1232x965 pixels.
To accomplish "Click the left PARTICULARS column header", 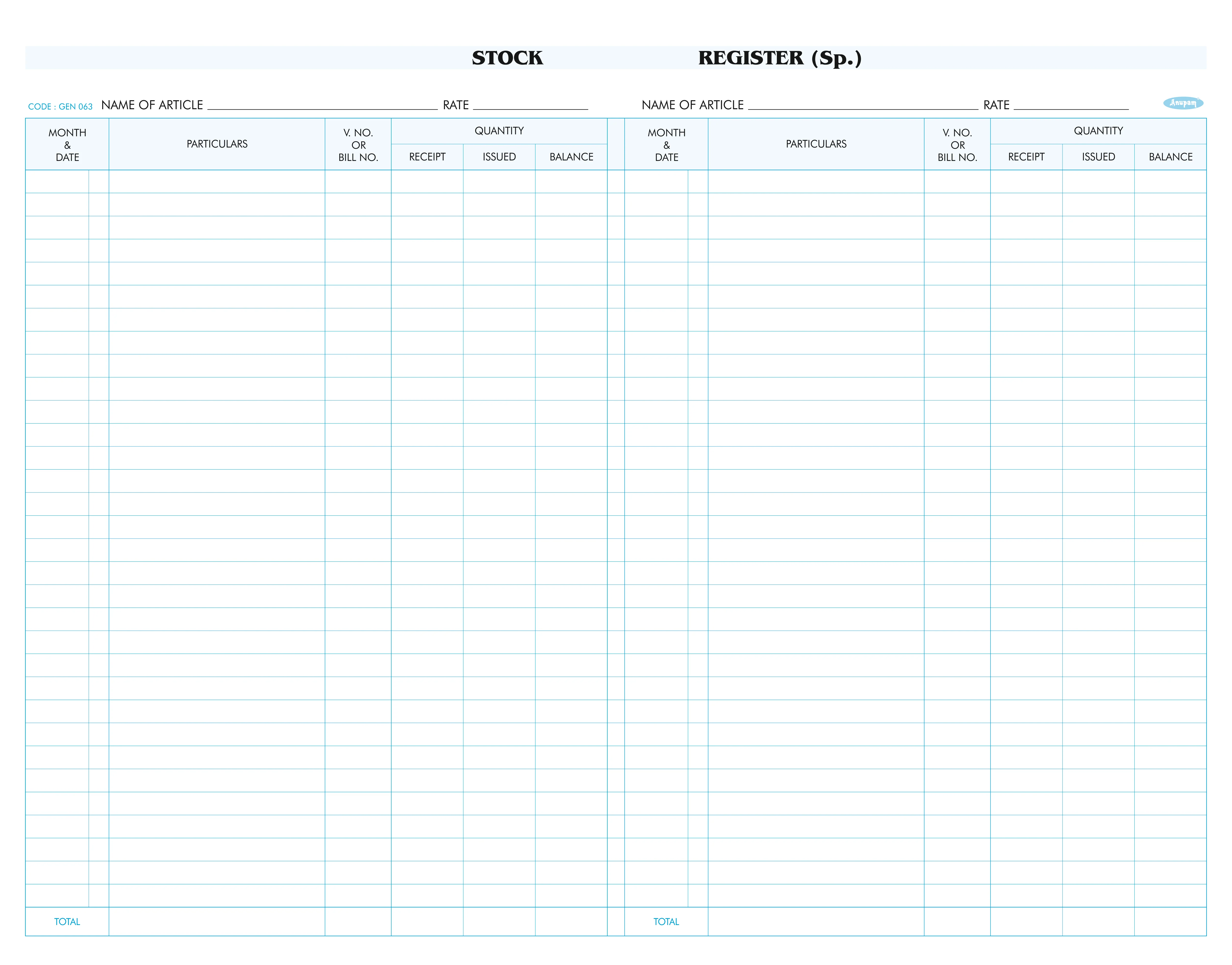I will [x=217, y=144].
